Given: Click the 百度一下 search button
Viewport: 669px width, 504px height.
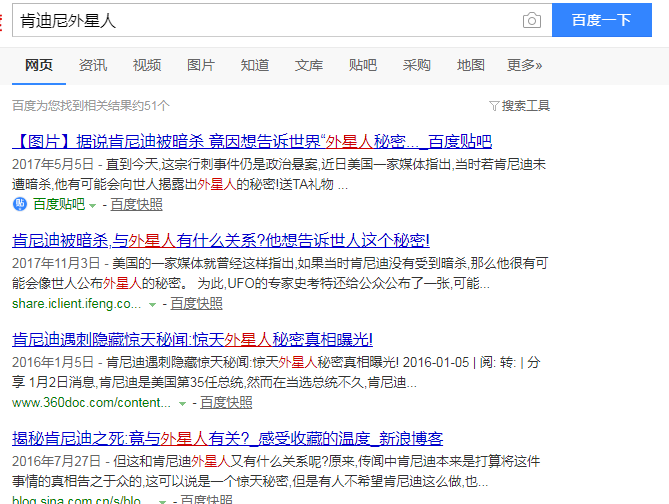Looking at the screenshot, I should point(602,20).
